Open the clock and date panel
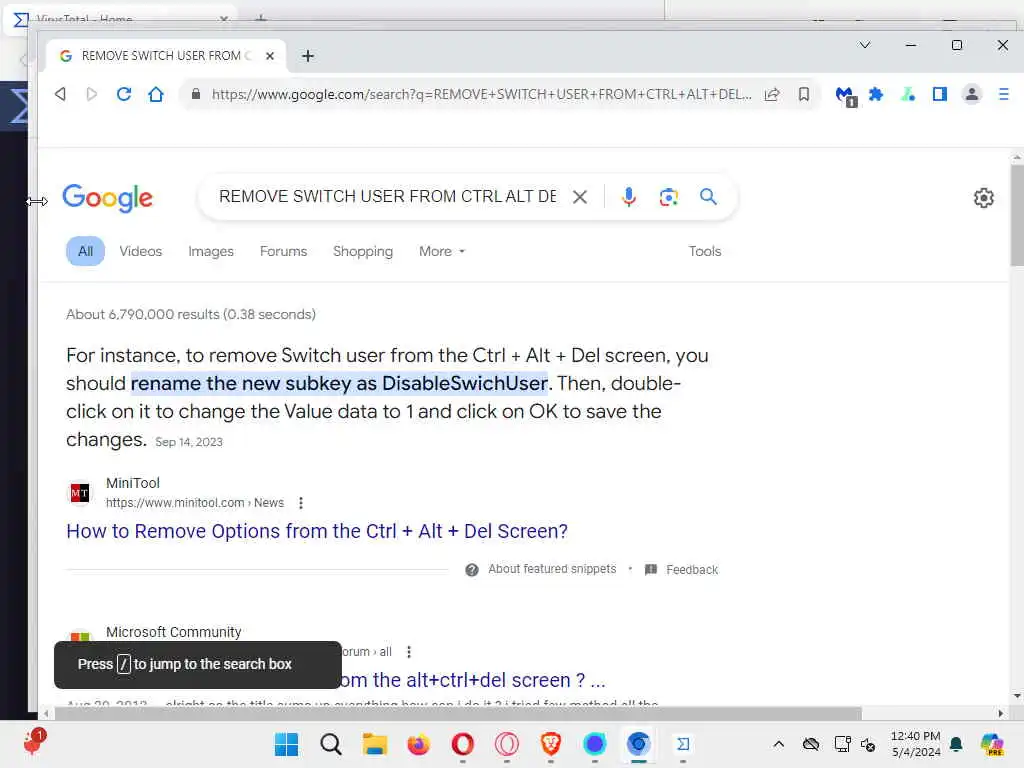The image size is (1024, 768). click(x=915, y=744)
